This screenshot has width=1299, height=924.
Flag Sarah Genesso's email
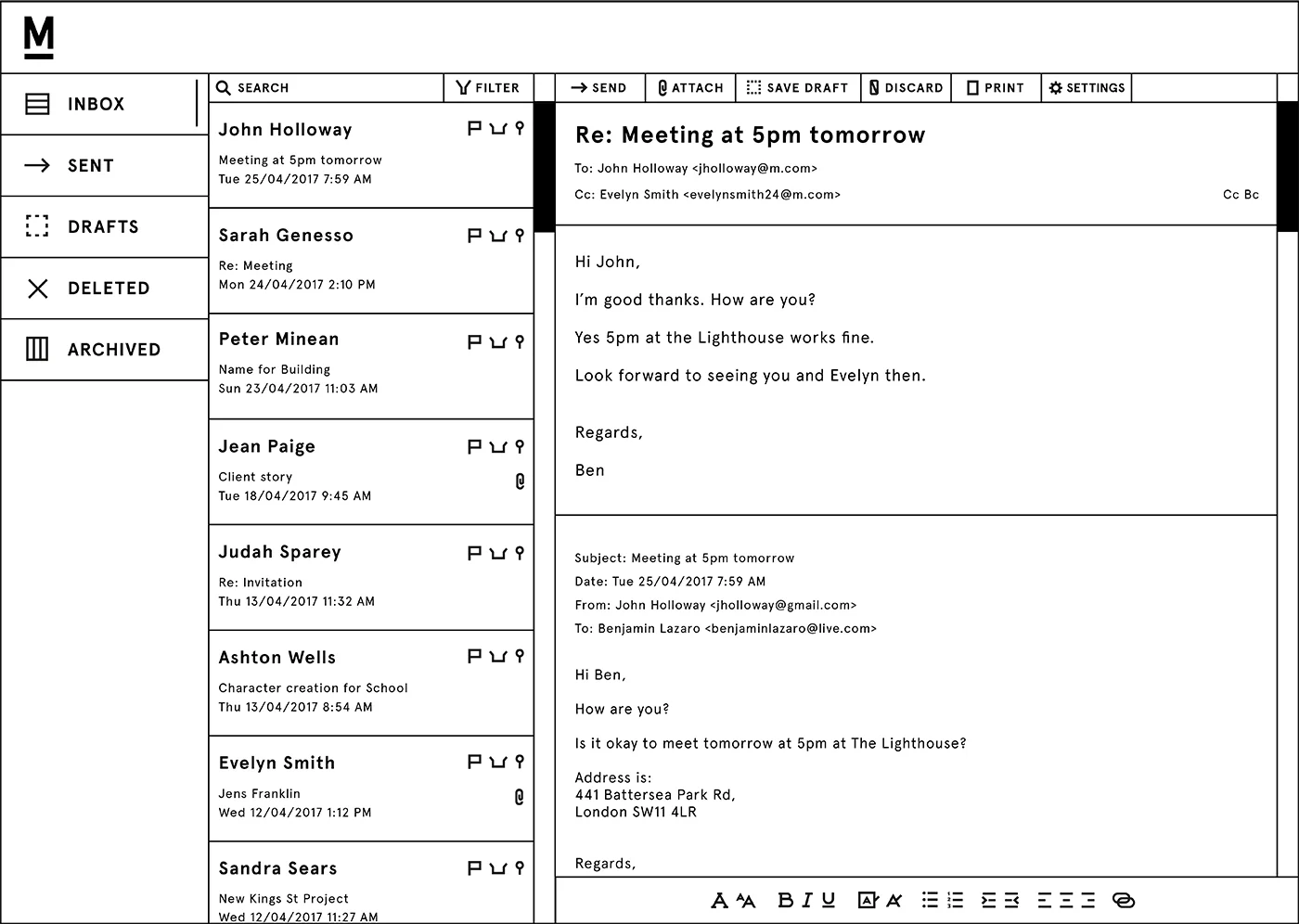pyautogui.click(x=474, y=236)
